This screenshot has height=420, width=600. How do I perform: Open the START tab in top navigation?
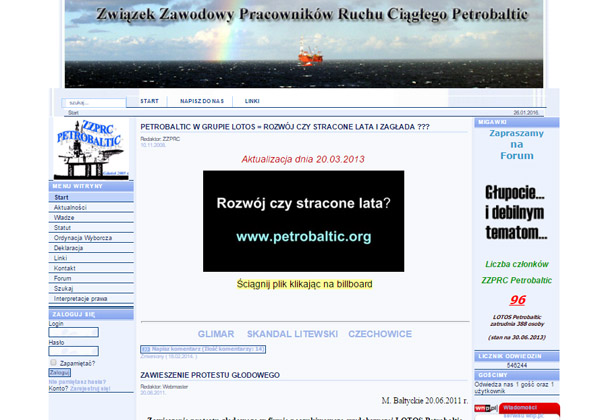click(149, 101)
